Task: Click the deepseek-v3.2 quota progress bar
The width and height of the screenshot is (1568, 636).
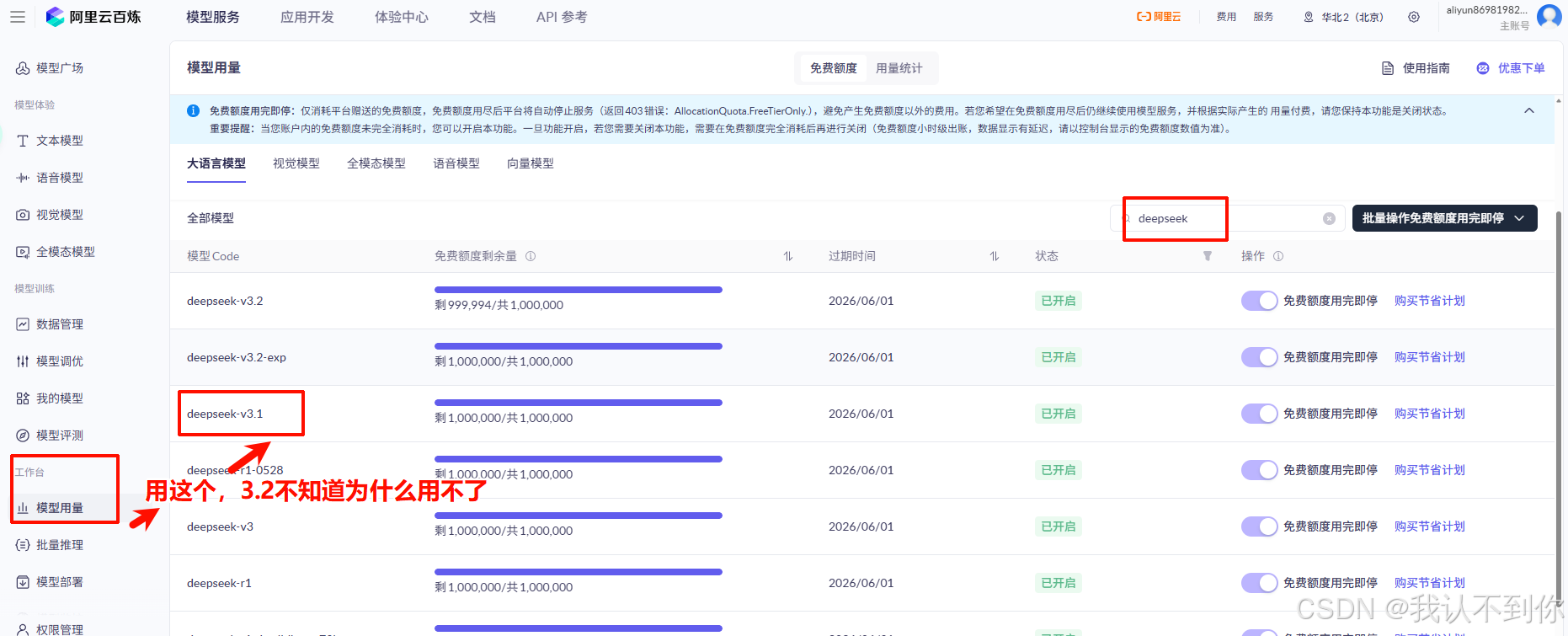Action: tap(579, 290)
